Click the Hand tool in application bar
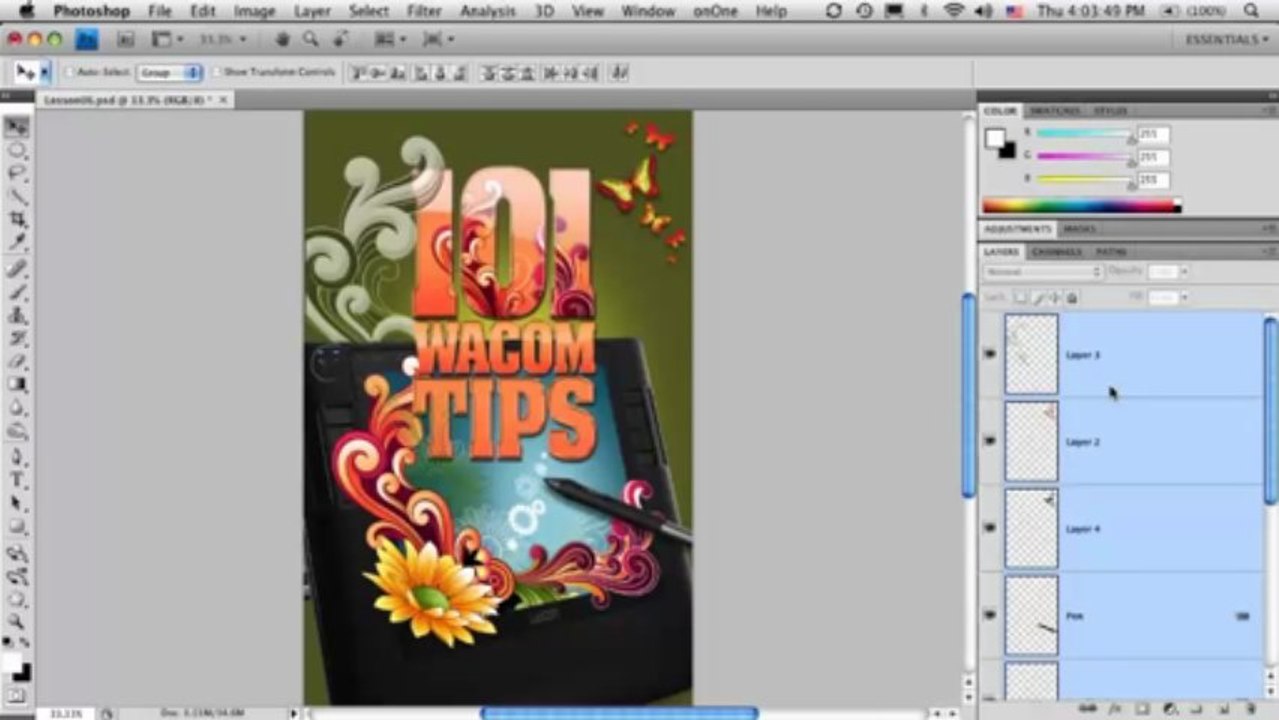The height and width of the screenshot is (720, 1279). (283, 39)
